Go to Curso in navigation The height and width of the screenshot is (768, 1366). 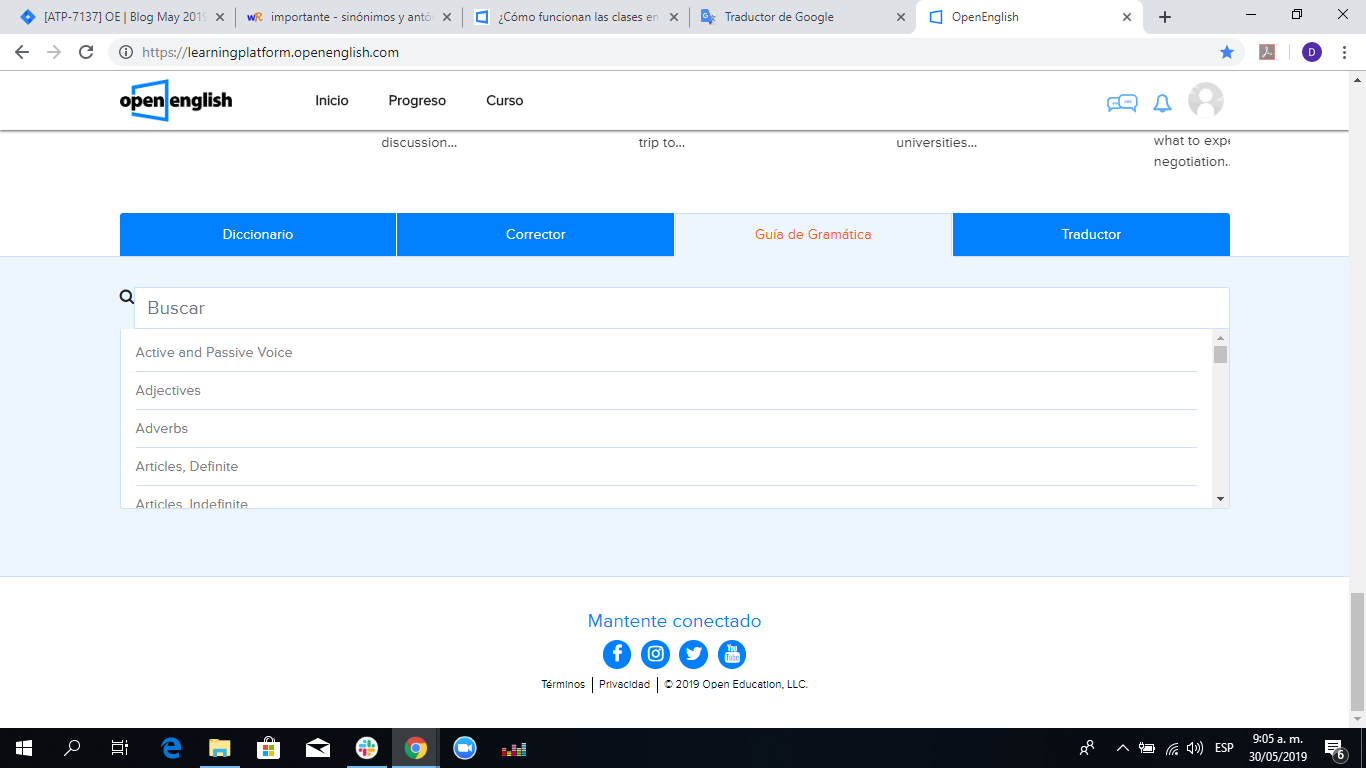point(504,100)
